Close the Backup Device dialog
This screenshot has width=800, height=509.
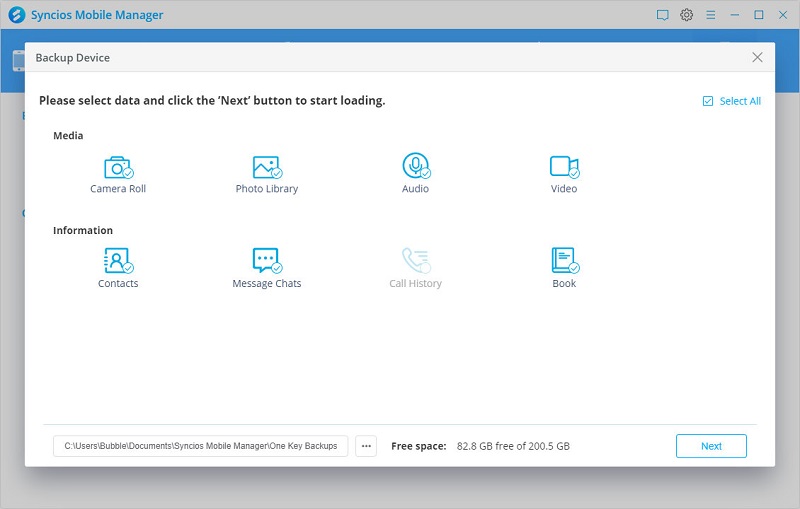coord(758,58)
